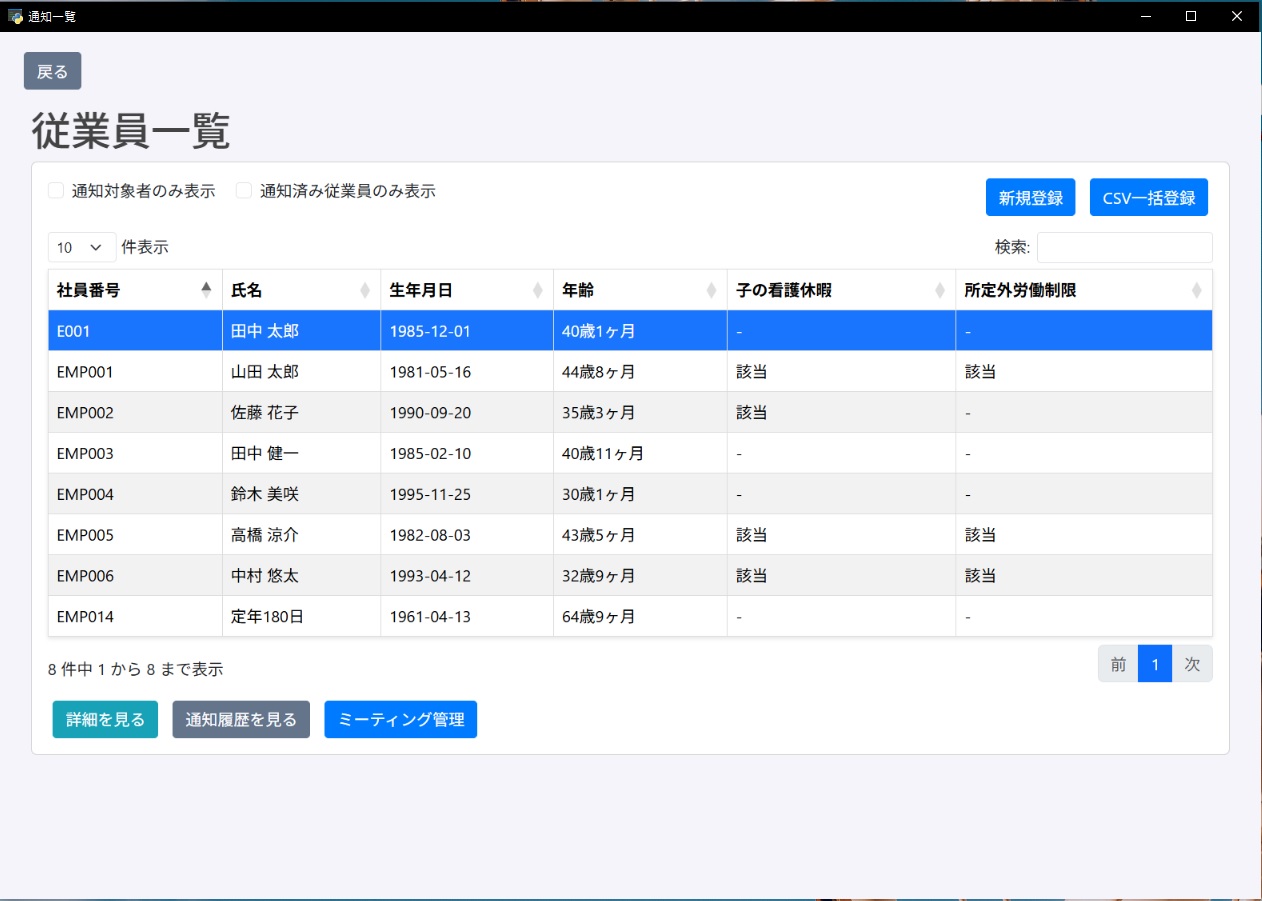Go to 前 previous page

coord(1118,664)
